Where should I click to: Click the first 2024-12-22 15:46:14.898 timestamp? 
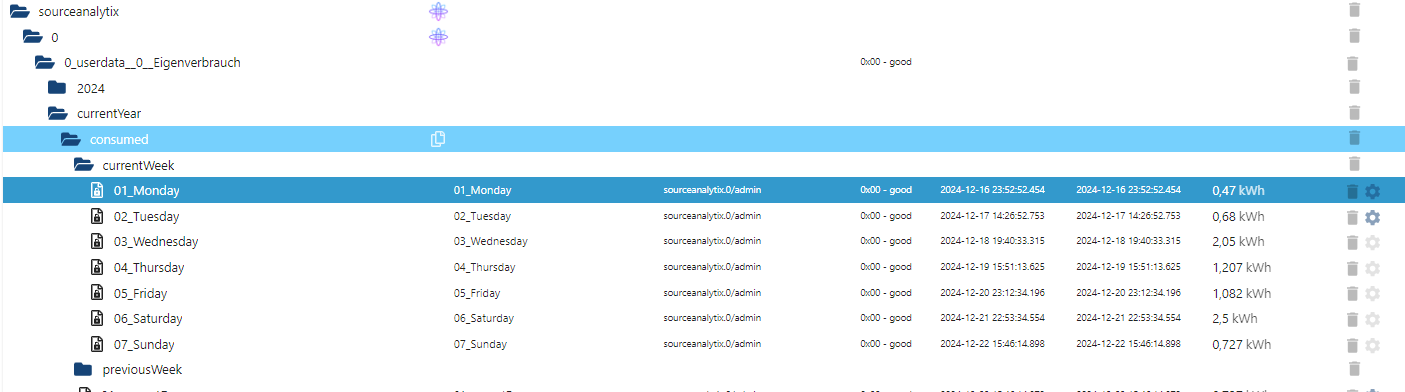point(992,345)
